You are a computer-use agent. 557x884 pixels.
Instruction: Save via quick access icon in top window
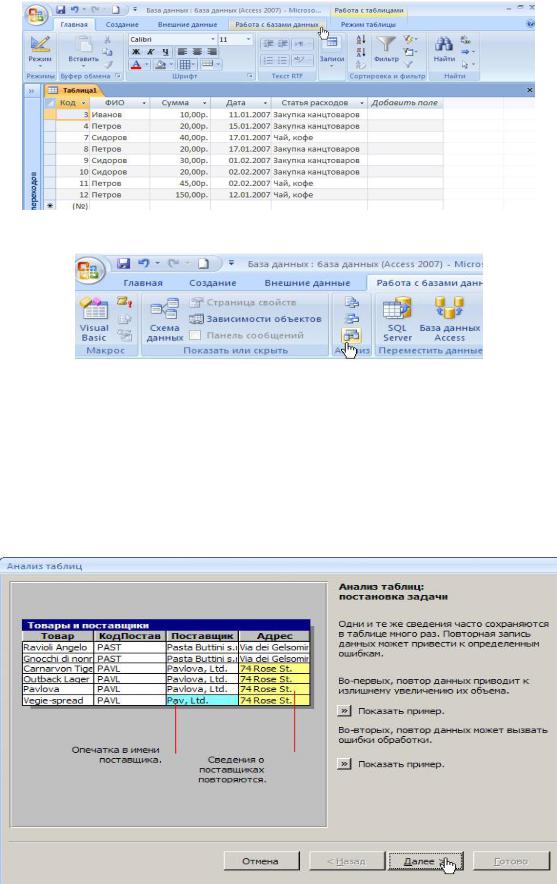pyautogui.click(x=61, y=10)
